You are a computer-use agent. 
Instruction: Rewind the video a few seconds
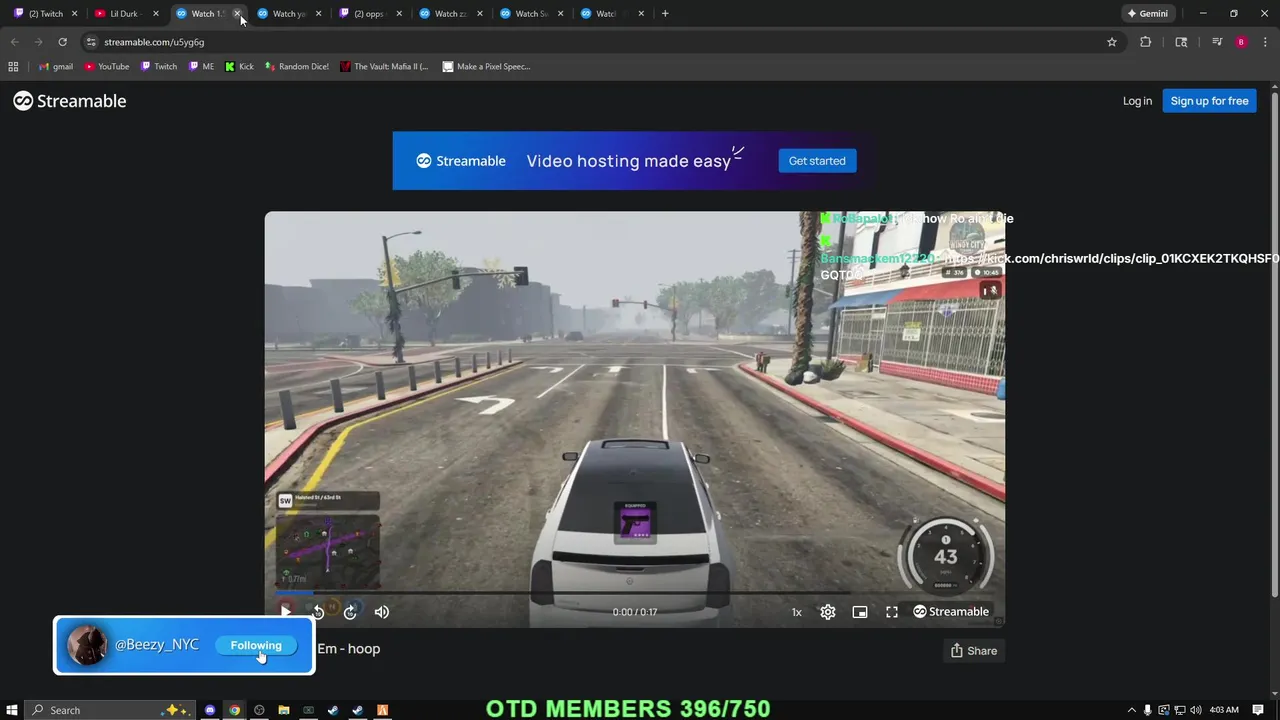click(318, 612)
